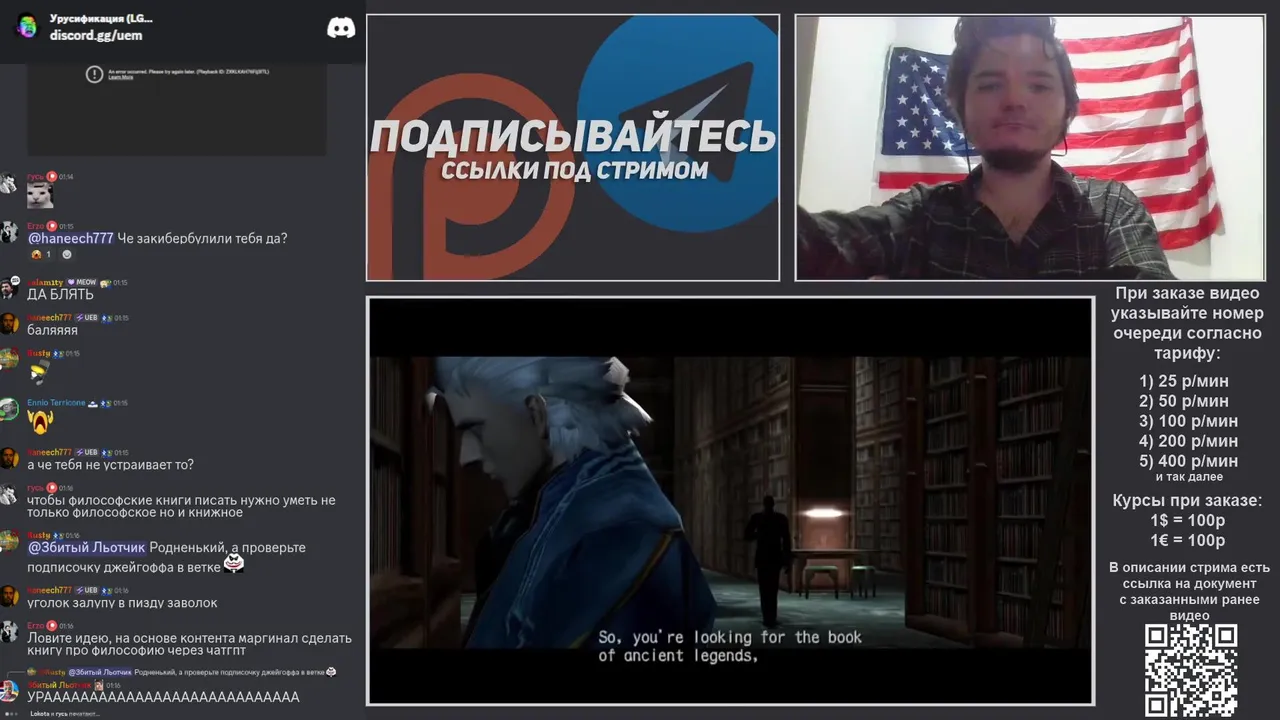Screen dimensions: 1280x720
Task: Open гусь's avatar beside 'чтобы философские книги писать'
Action: pos(9,494)
